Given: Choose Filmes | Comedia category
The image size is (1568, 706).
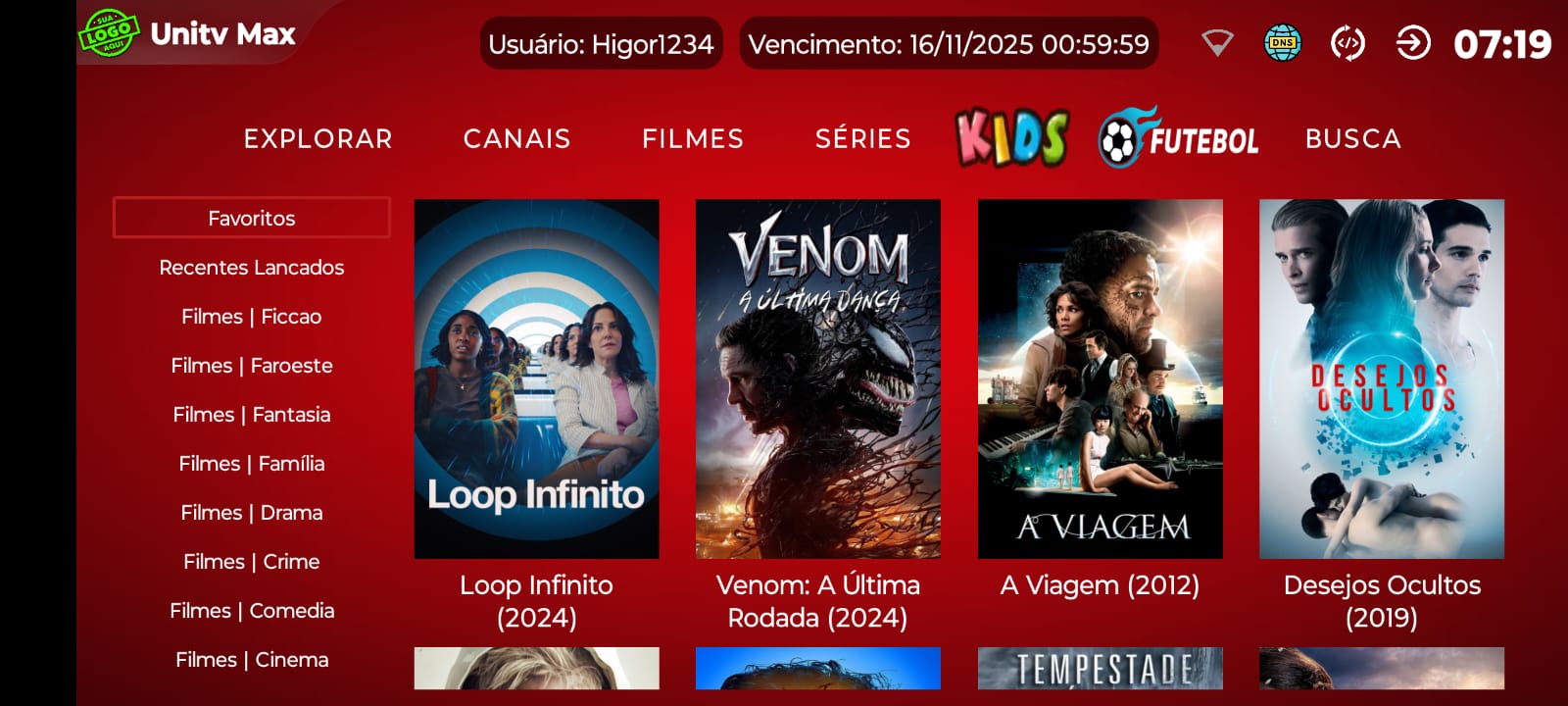Looking at the screenshot, I should click(x=252, y=610).
